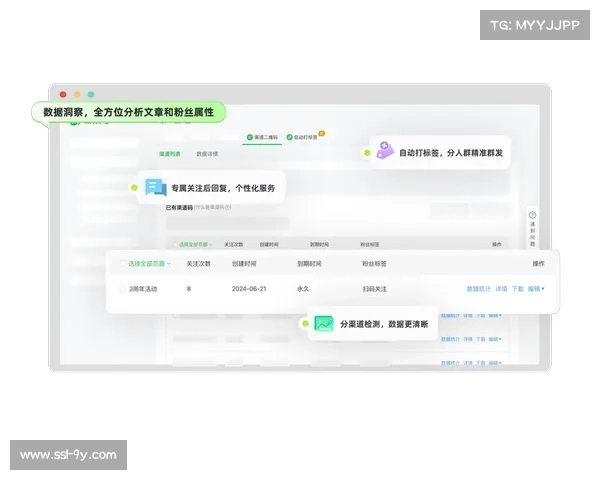Image resolution: width=600 pixels, height=480 pixels.
Task: Tick the 选择全部页面 checkbox in foreground header
Action: point(123,264)
